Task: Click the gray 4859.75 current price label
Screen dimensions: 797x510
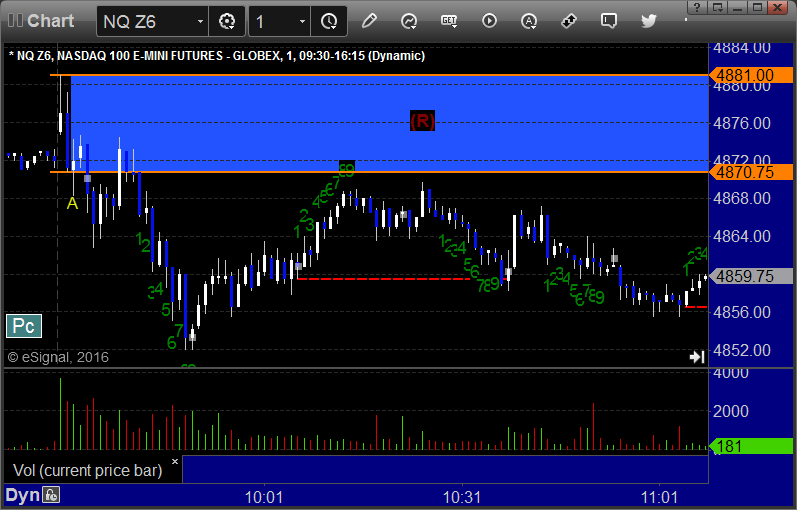Action: click(x=751, y=276)
